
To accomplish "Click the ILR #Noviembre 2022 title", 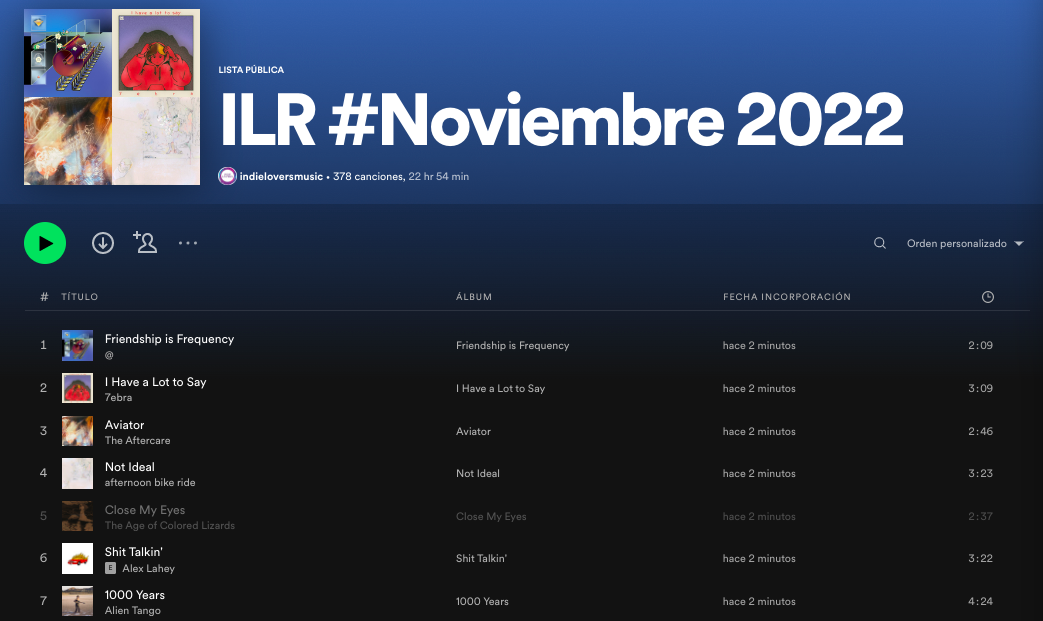I will [x=561, y=120].
